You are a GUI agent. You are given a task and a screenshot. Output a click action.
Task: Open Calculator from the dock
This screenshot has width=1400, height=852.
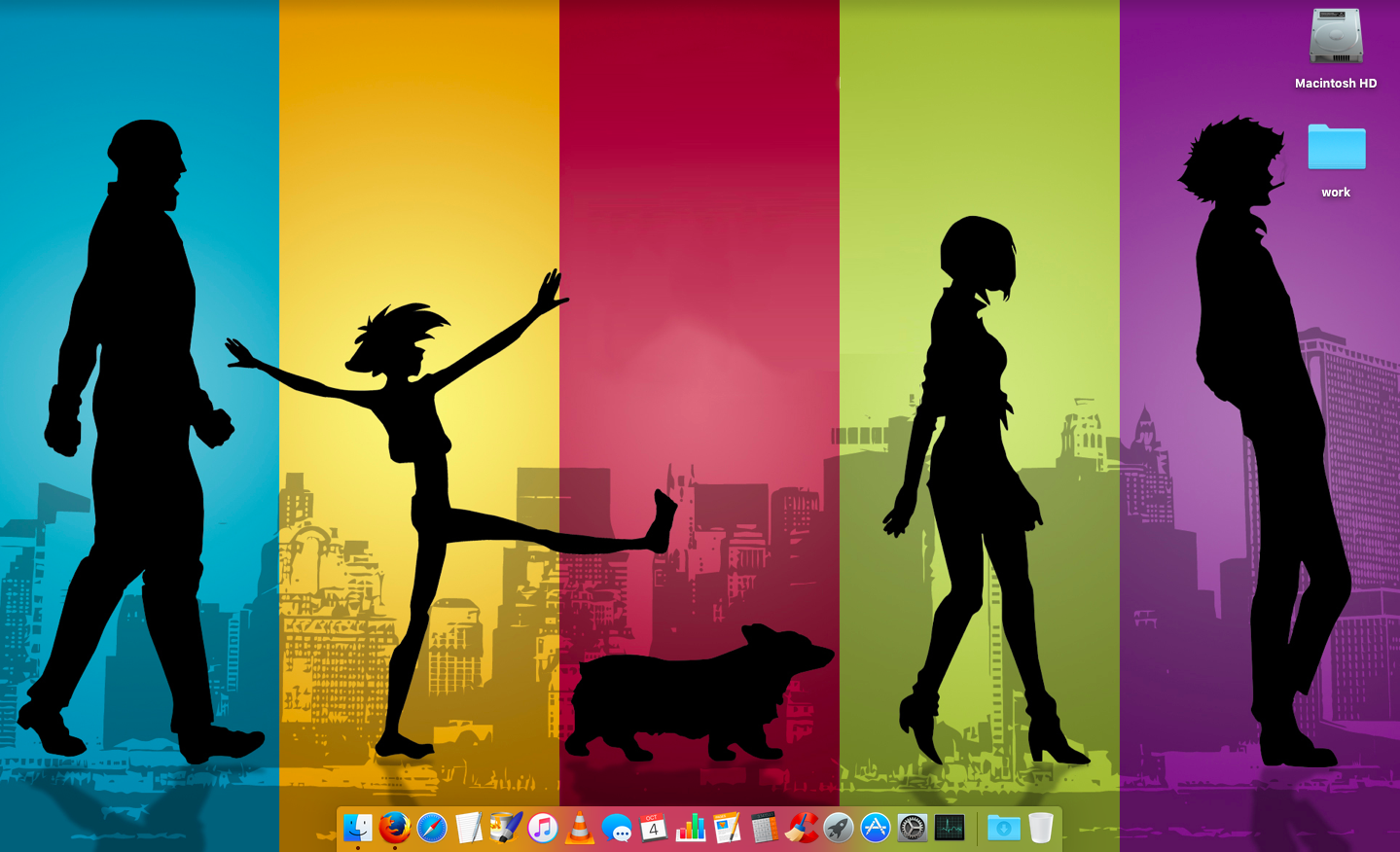point(765,828)
